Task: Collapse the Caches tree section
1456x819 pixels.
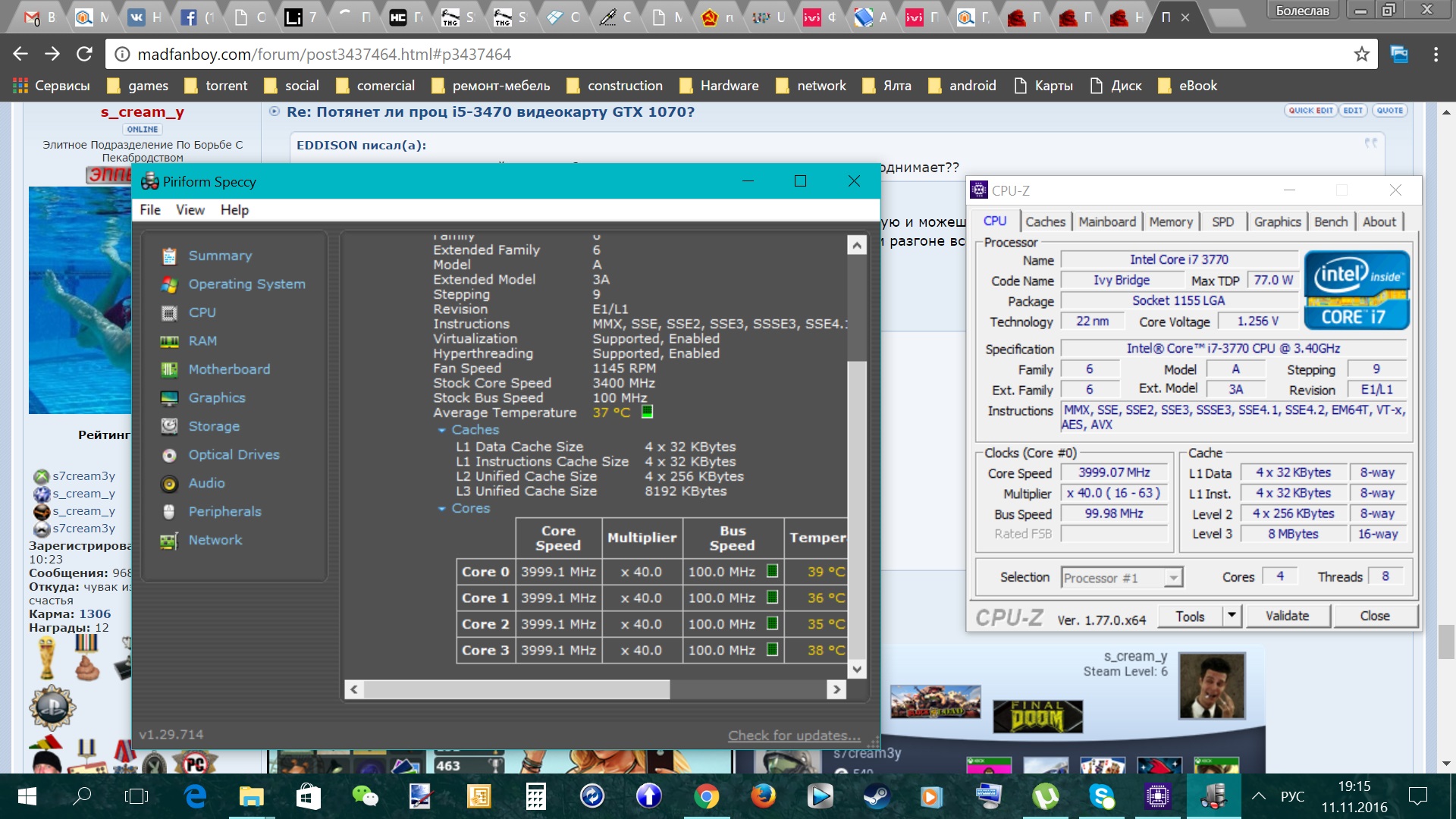Action: tap(441, 430)
